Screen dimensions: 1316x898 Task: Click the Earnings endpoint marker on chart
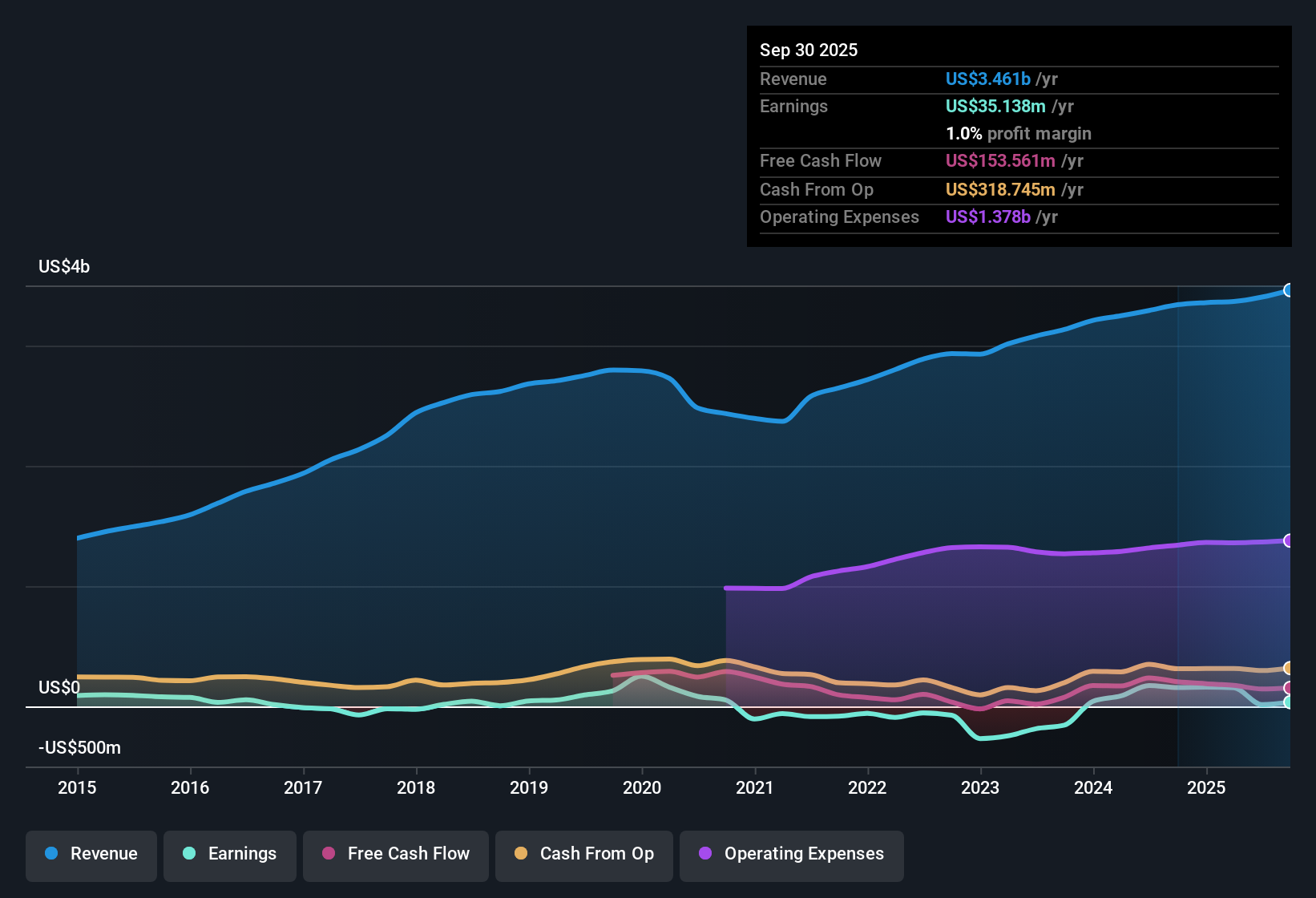[x=1289, y=702]
